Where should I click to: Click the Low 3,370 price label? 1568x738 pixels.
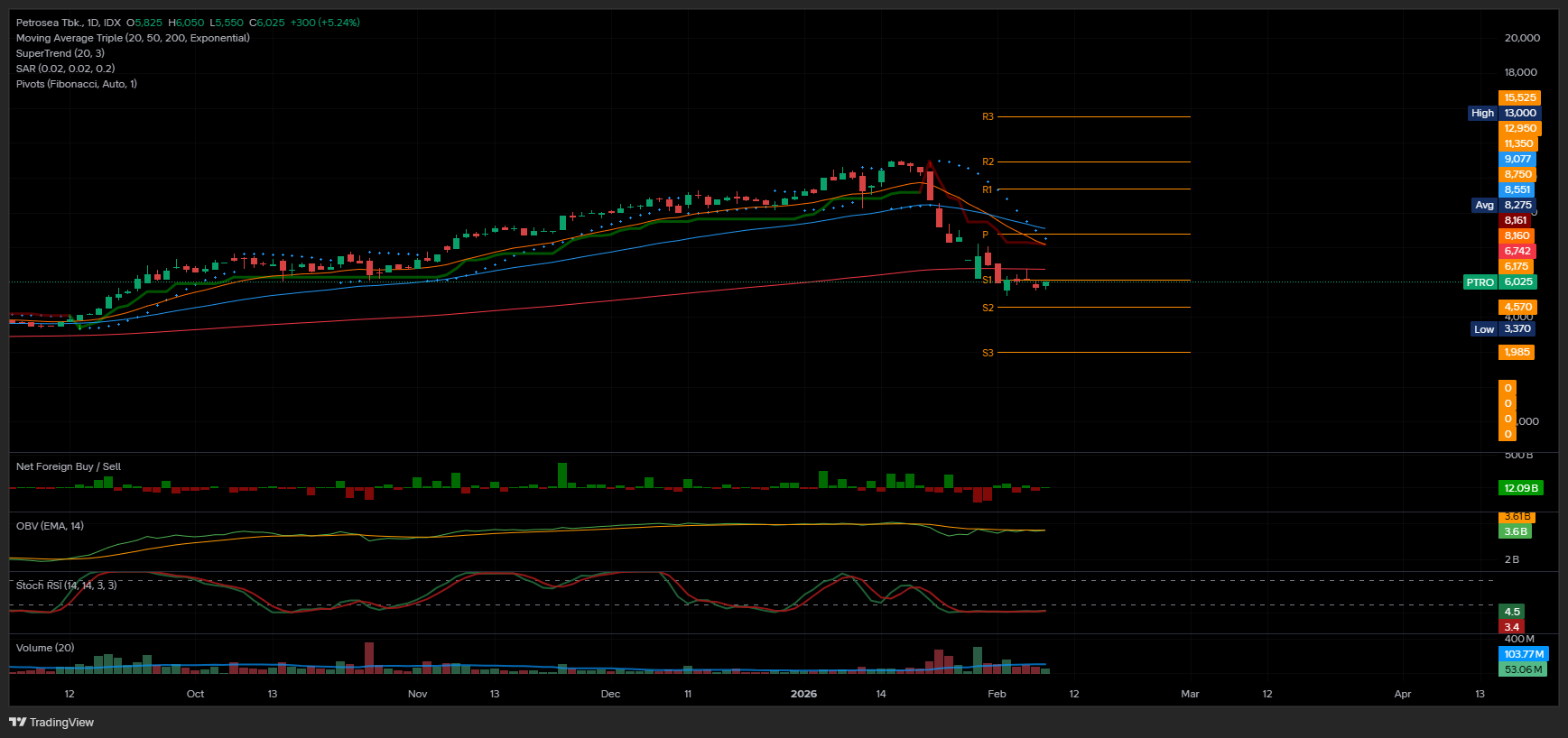[1503, 328]
